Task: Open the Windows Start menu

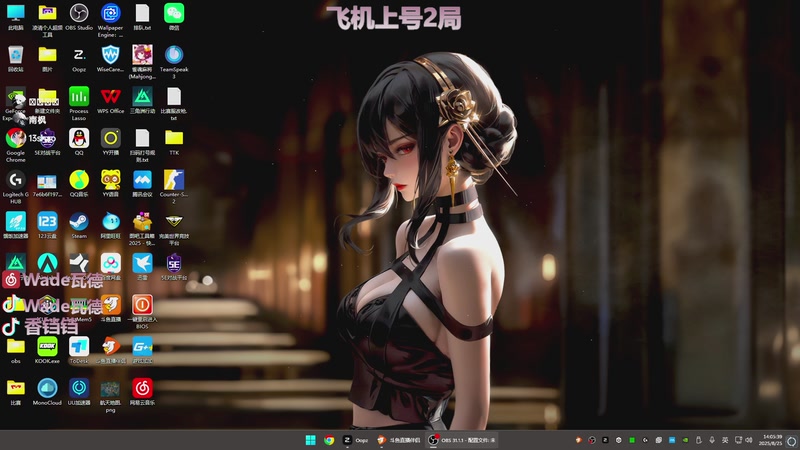Action: (x=310, y=440)
